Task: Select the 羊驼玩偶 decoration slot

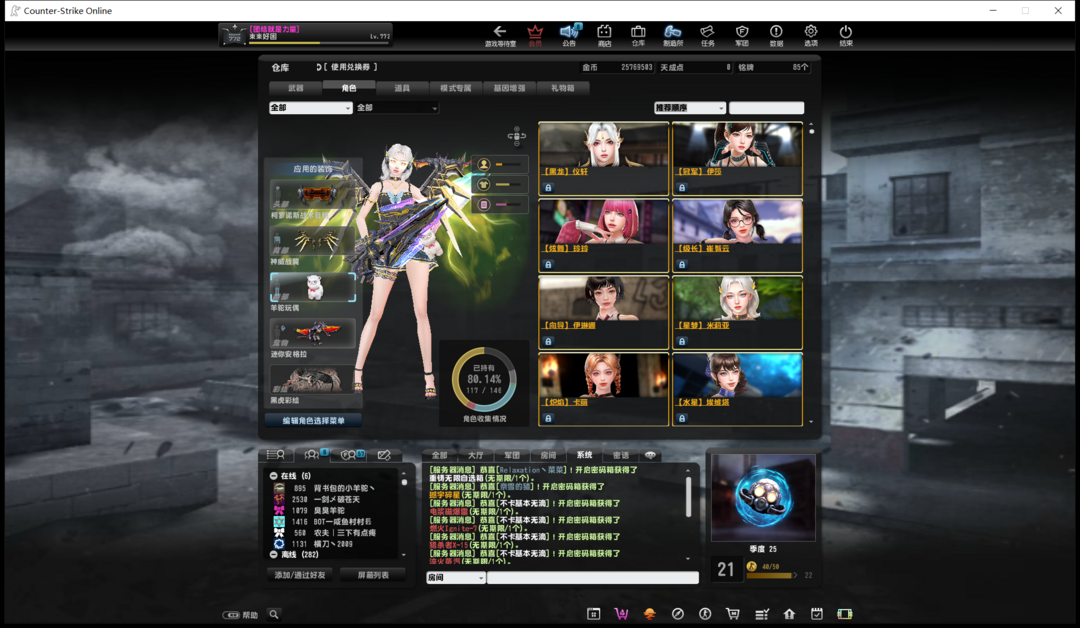Action: pyautogui.click(x=312, y=288)
